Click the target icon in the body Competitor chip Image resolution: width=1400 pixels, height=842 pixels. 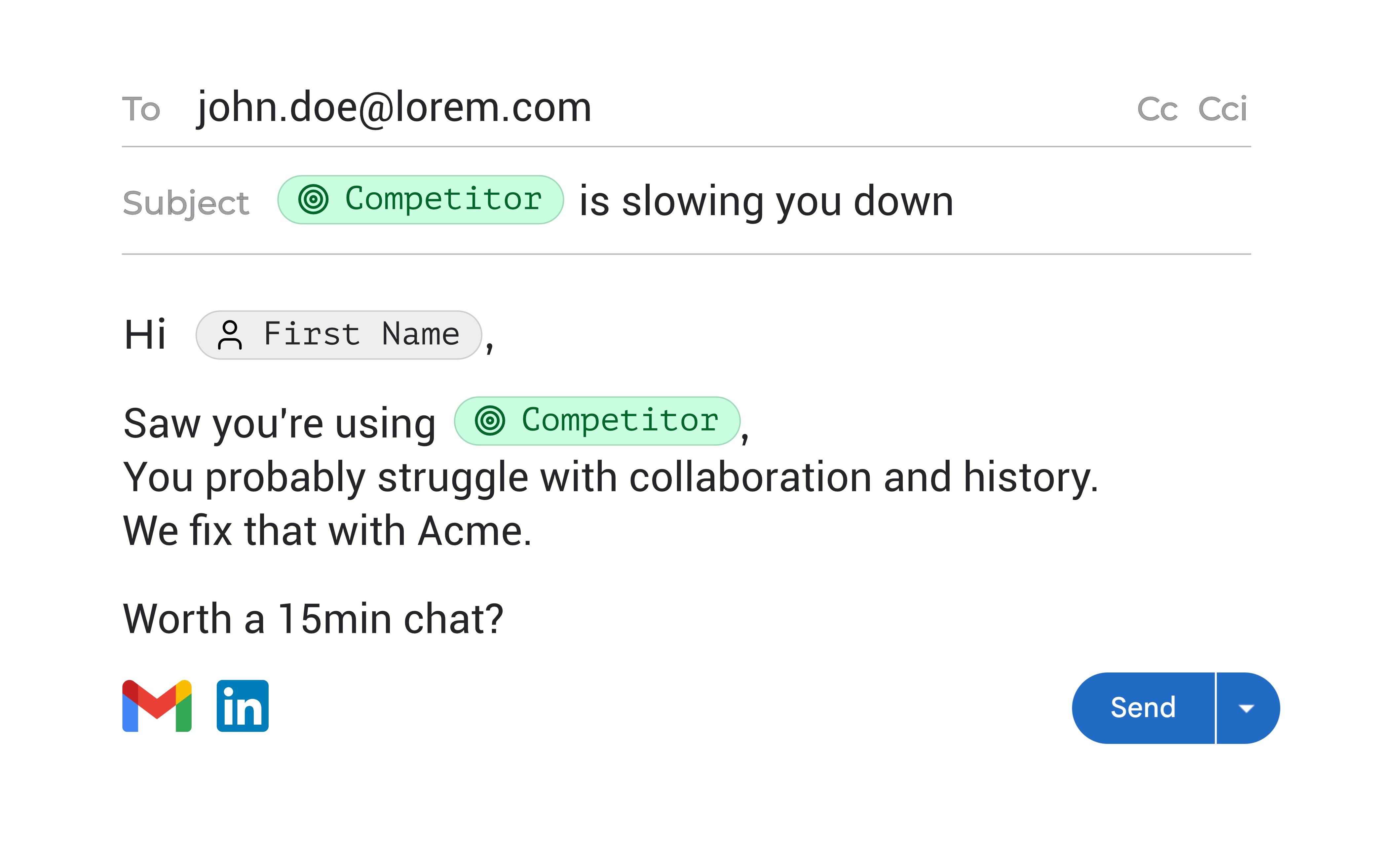[x=490, y=421]
